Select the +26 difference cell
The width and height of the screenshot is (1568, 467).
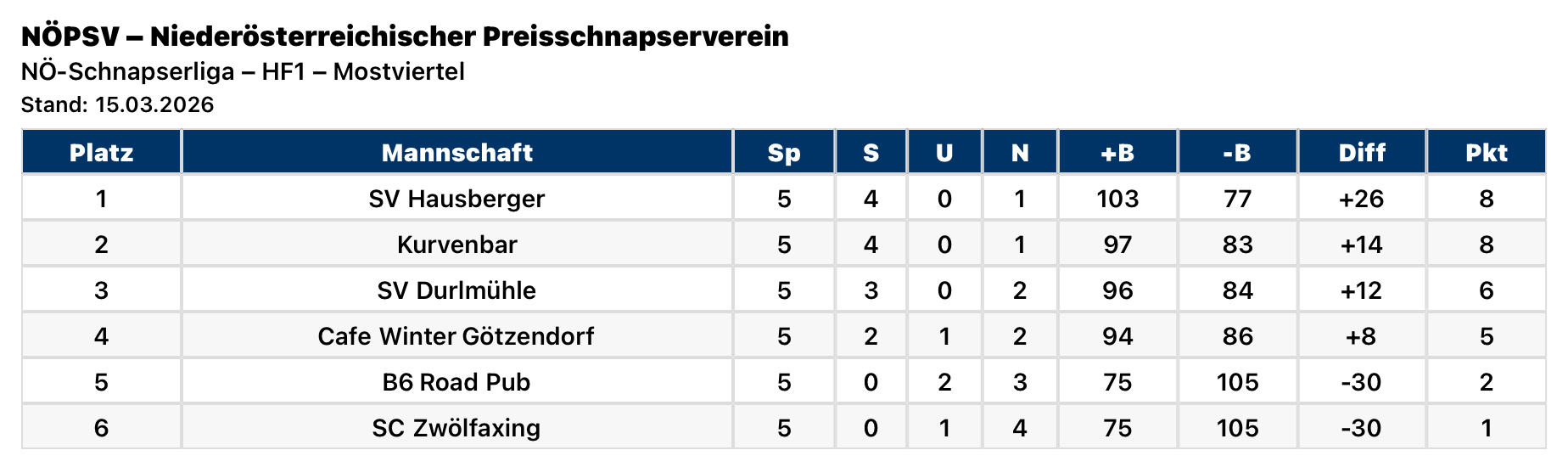1361,199
